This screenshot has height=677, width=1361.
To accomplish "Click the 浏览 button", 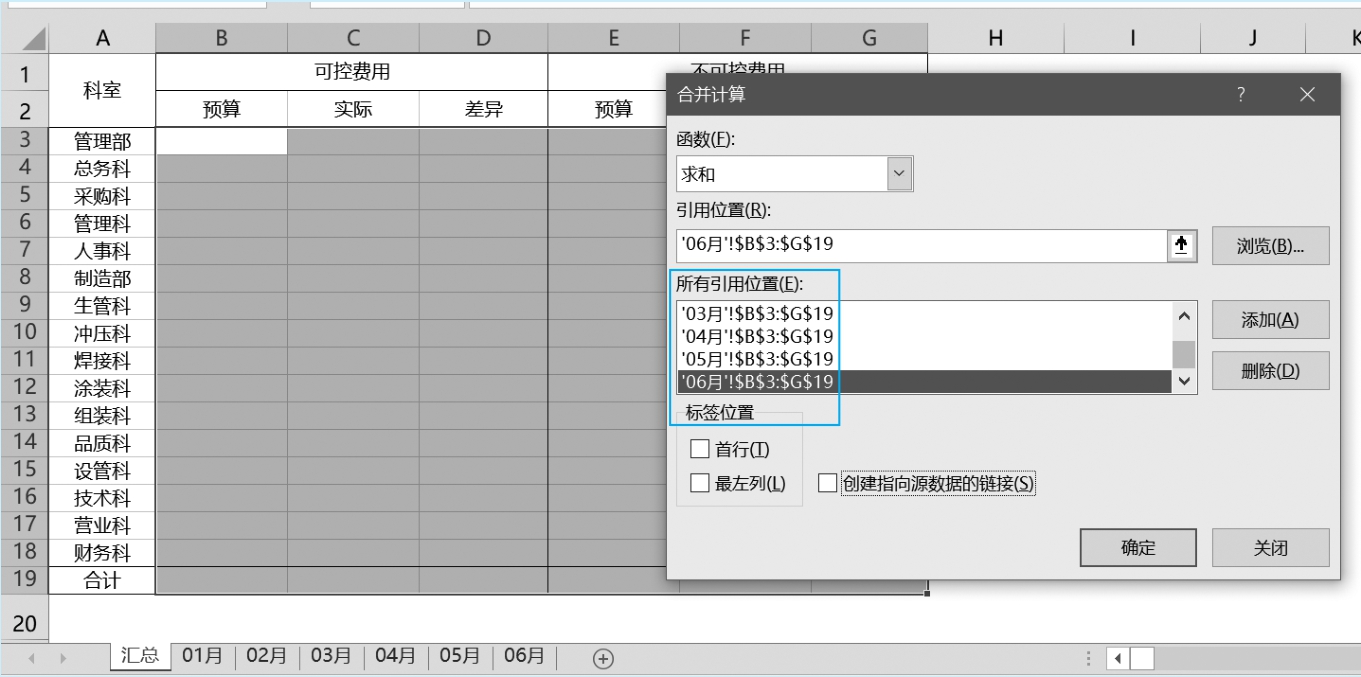I will pyautogui.click(x=1270, y=246).
